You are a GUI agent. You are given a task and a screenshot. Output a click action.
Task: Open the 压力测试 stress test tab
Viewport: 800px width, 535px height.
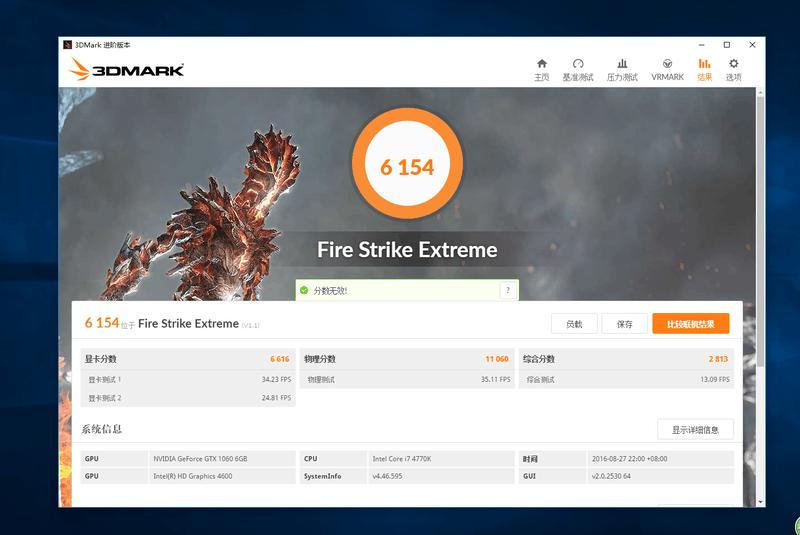tap(622, 70)
